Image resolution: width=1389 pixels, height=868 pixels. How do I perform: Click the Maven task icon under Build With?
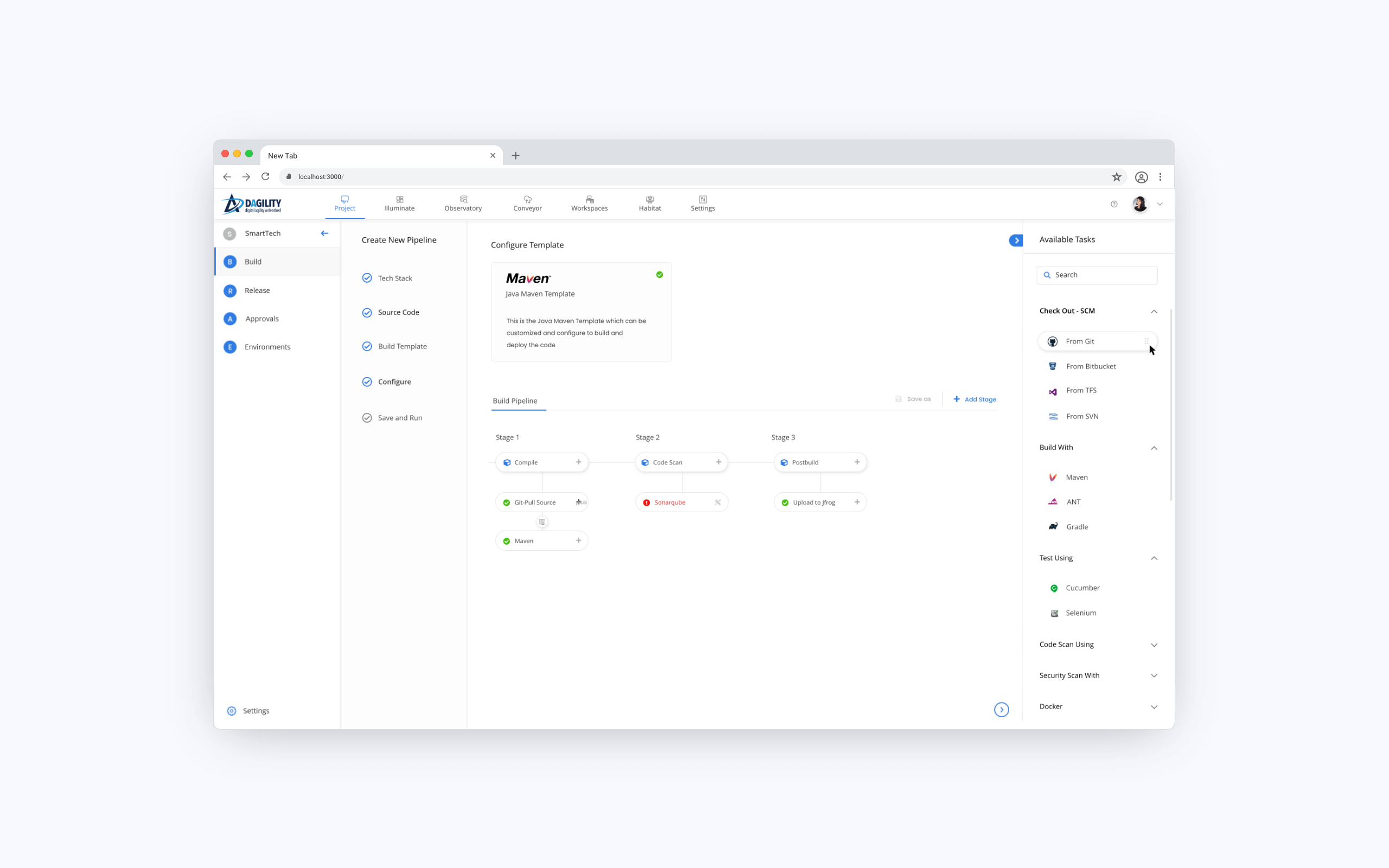coord(1053,477)
